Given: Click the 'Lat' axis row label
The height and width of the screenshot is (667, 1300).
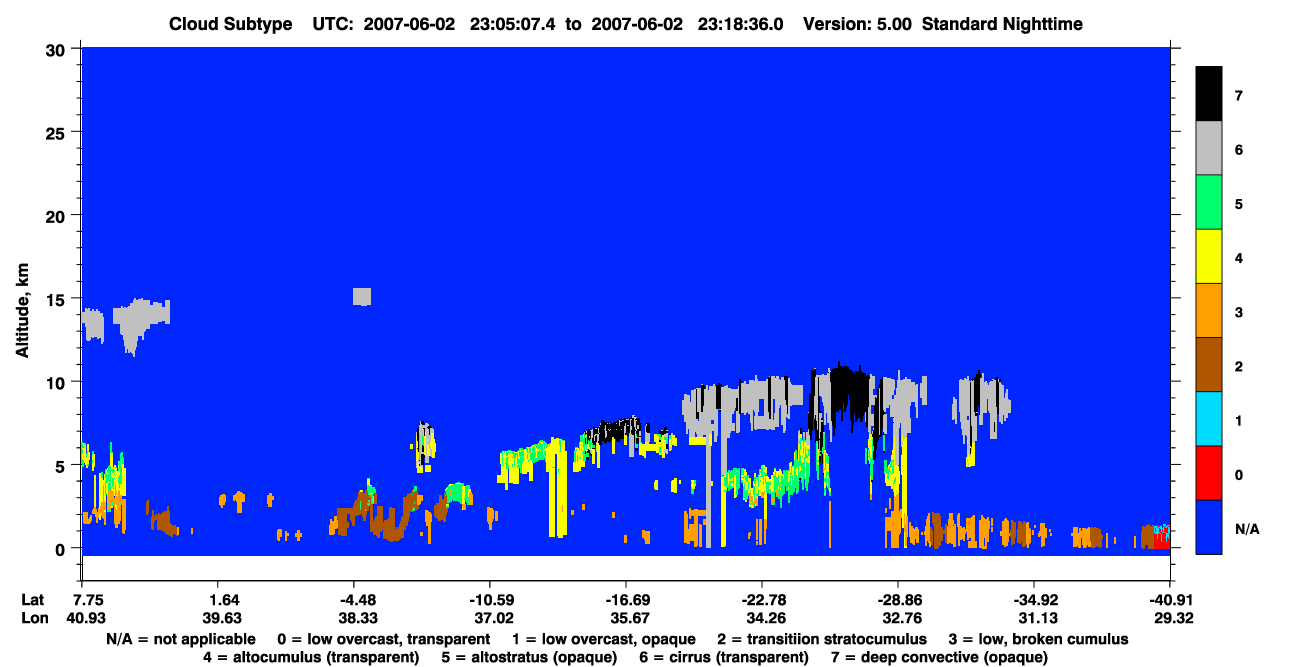Looking at the screenshot, I should [x=32, y=600].
